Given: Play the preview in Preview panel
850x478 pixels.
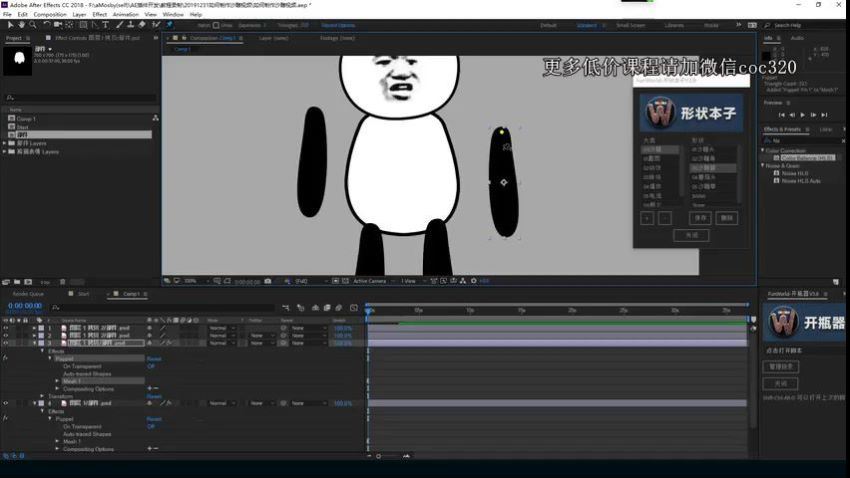Looking at the screenshot, I should [x=803, y=115].
